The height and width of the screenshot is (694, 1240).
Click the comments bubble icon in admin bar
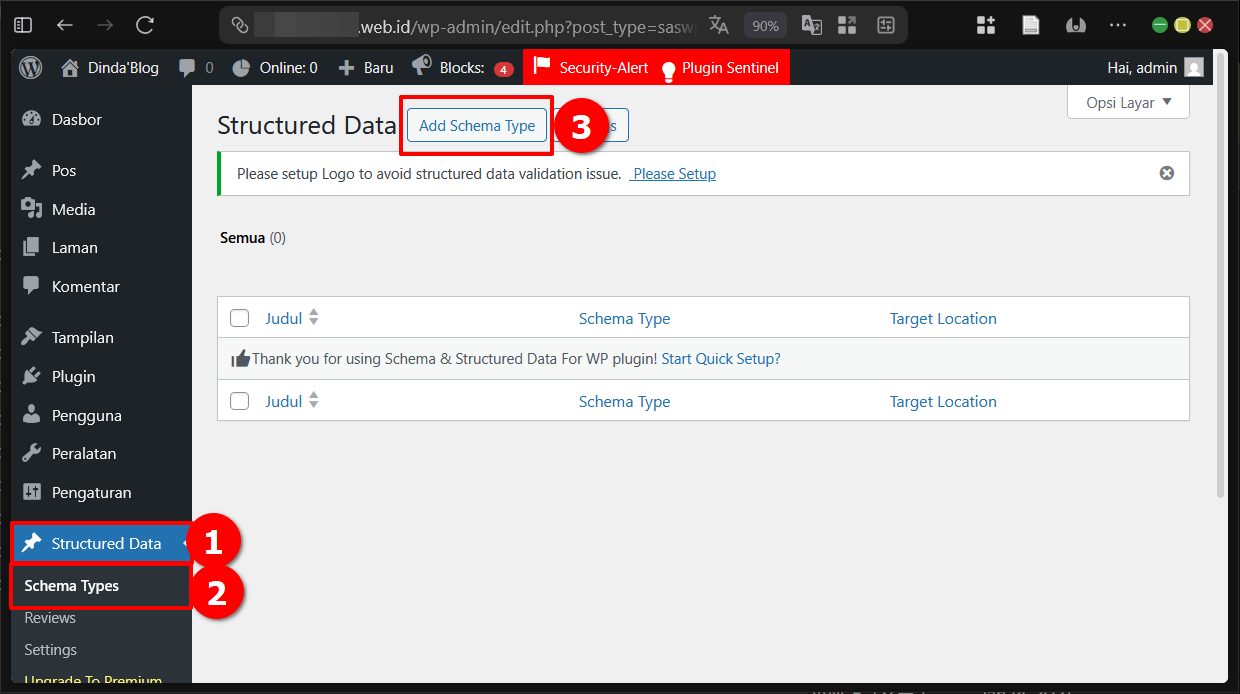tap(184, 67)
